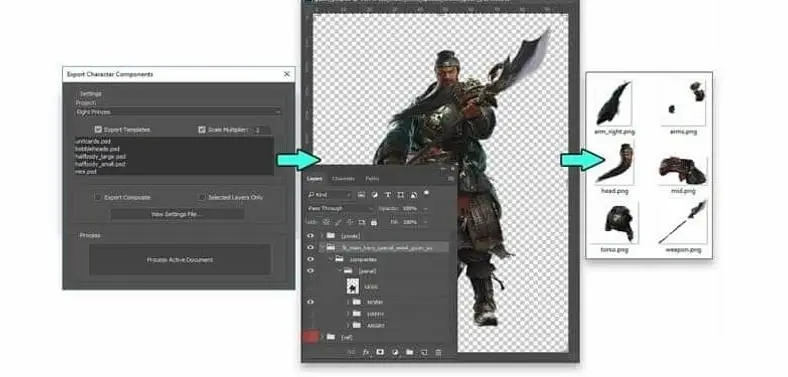Check the Export Composite option
This screenshot has width=788, height=377.
pyautogui.click(x=98, y=198)
